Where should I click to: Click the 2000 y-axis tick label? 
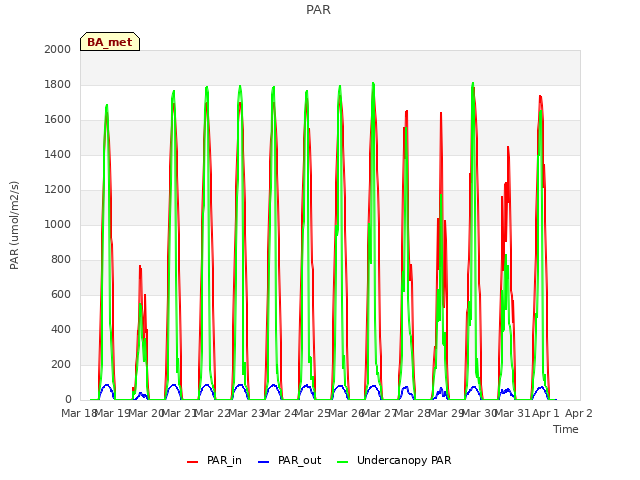tap(58, 49)
